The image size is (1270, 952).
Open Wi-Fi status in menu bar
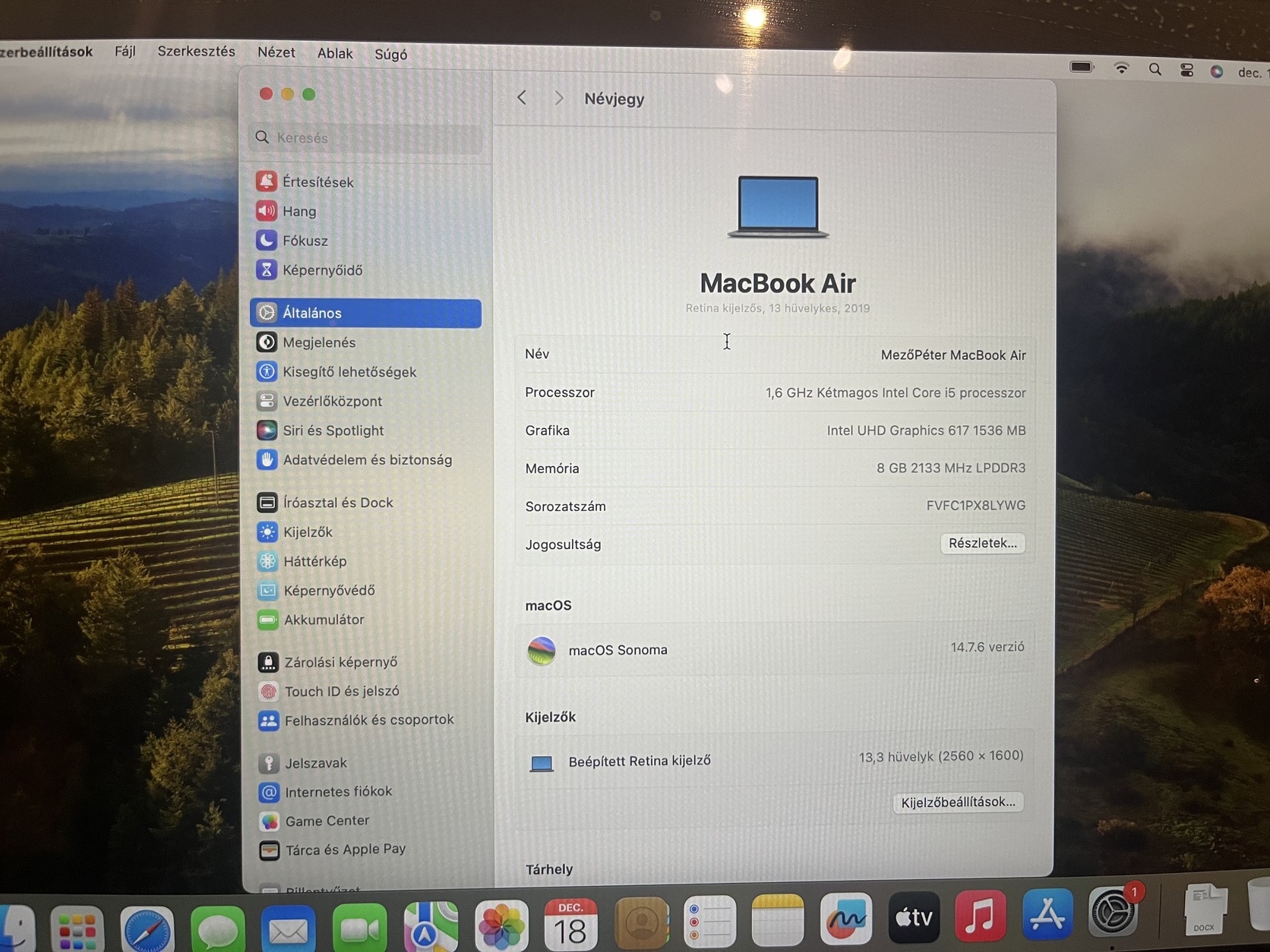tap(1121, 68)
